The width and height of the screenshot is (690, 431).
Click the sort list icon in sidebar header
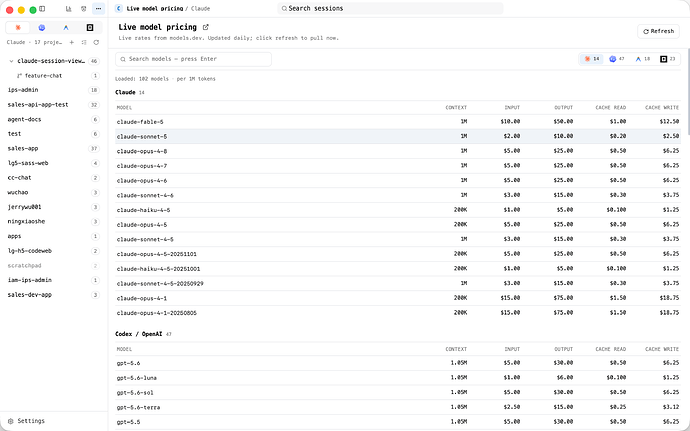(x=84, y=42)
